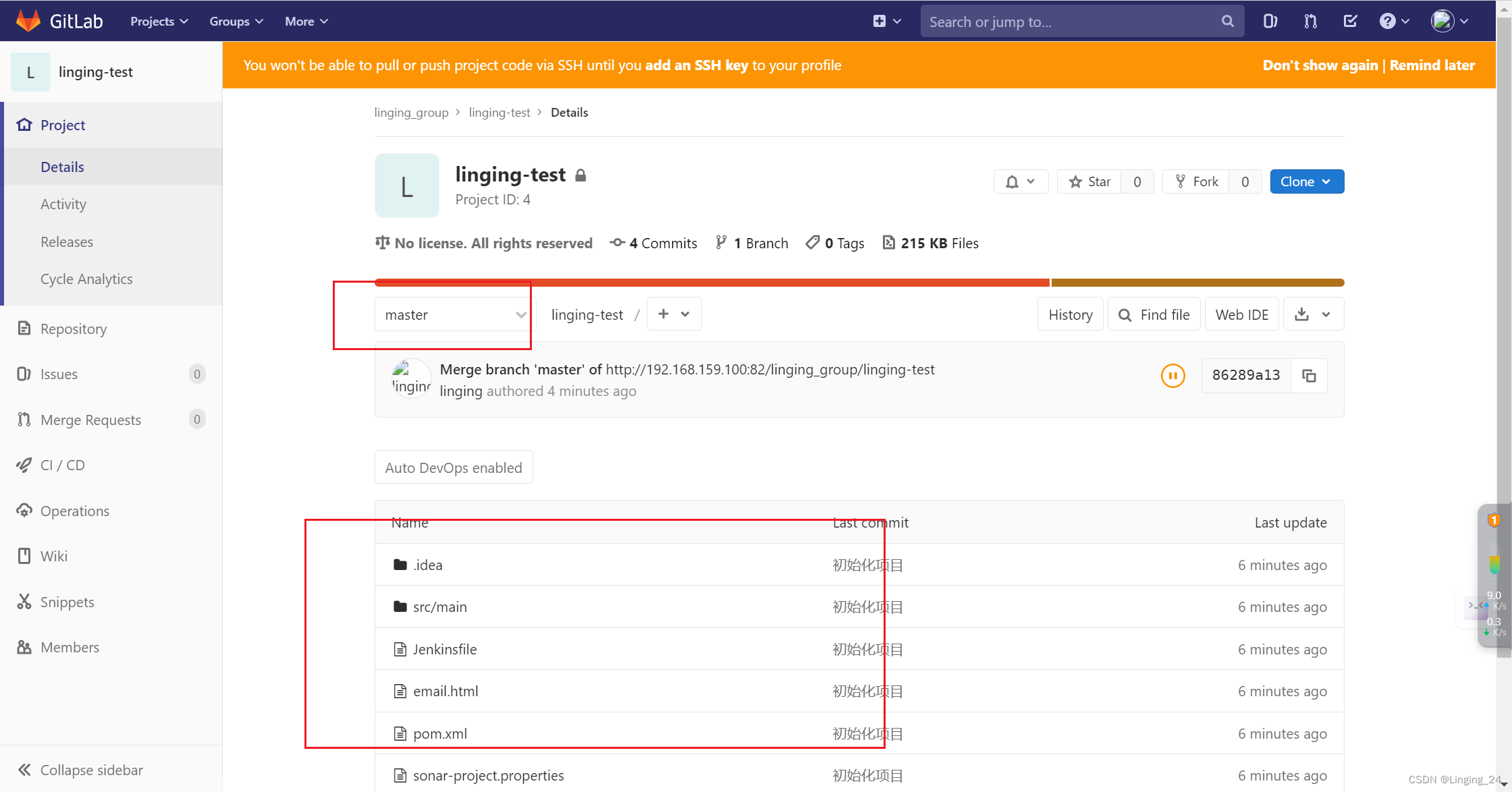Click the notification bell icon

(x=1012, y=181)
